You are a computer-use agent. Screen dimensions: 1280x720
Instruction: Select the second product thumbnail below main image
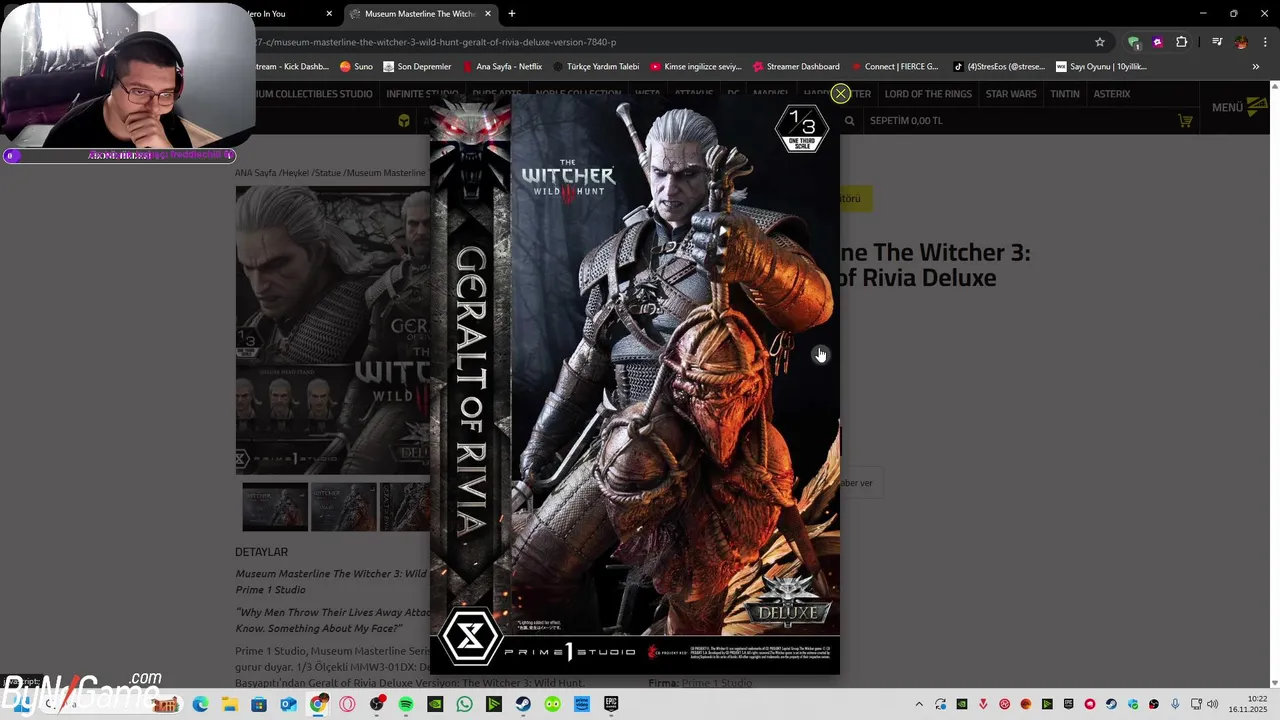click(343, 506)
